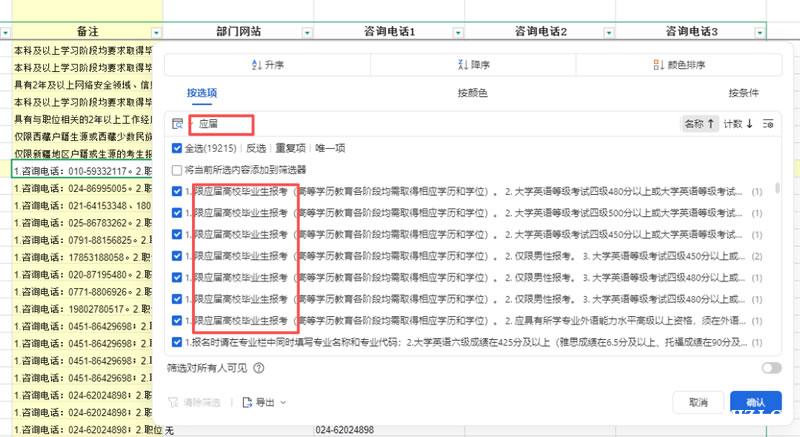800x437 pixels.
Task: Click the search-mode icon beside the filter box
Action: [178, 124]
